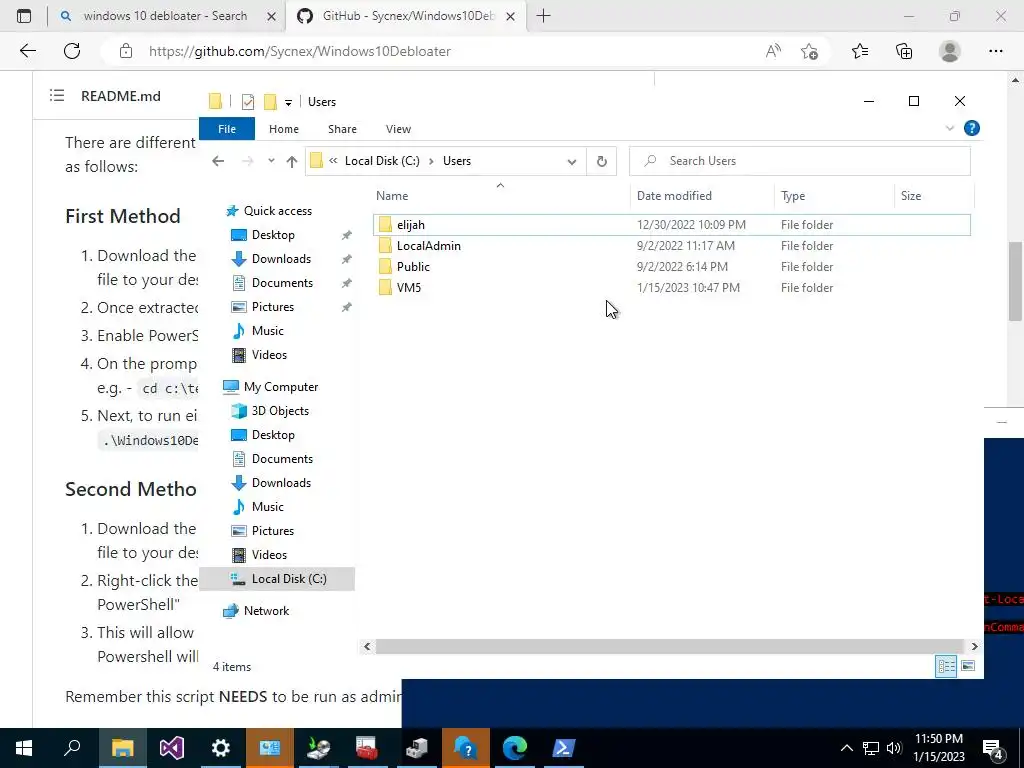
Task: Expand recent locations dropdown arrow
Action: point(271,161)
